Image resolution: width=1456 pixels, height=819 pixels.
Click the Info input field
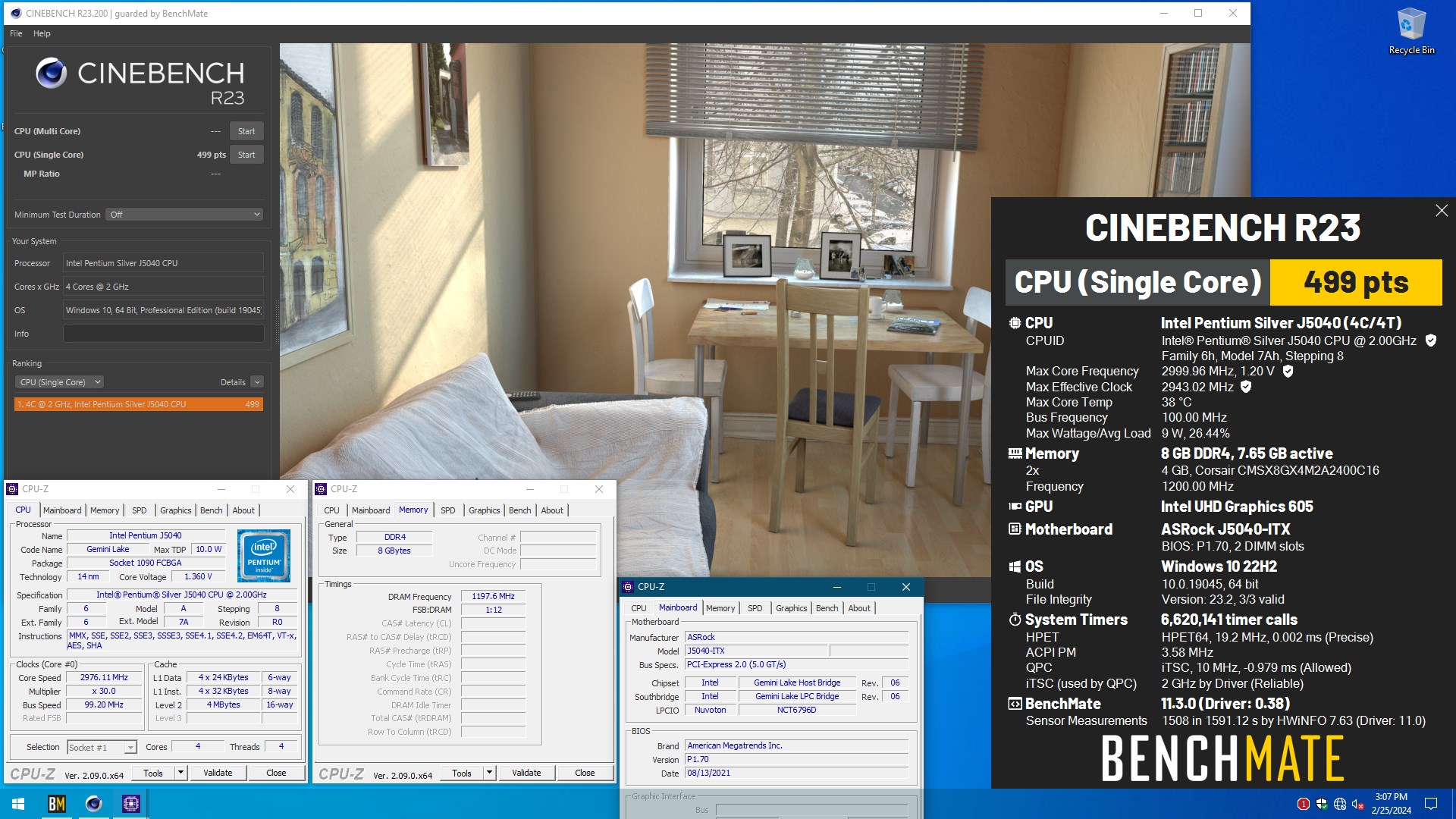pyautogui.click(x=163, y=334)
